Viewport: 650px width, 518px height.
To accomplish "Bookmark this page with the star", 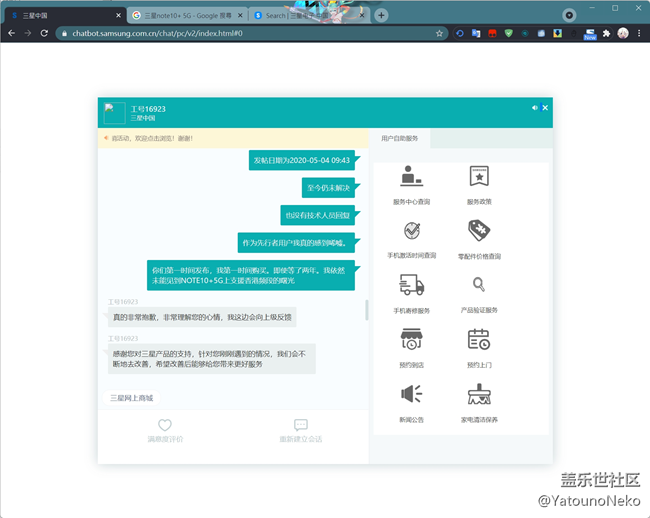I will coord(439,33).
